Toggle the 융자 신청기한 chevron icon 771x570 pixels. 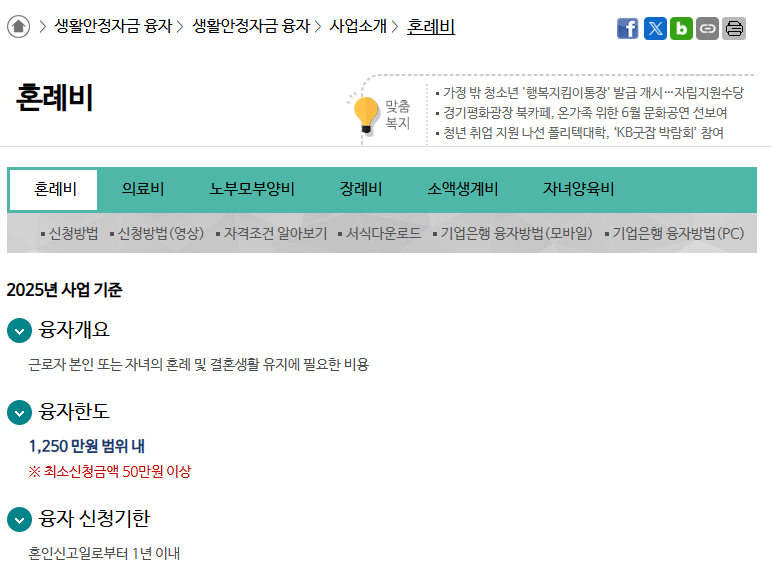click(19, 519)
